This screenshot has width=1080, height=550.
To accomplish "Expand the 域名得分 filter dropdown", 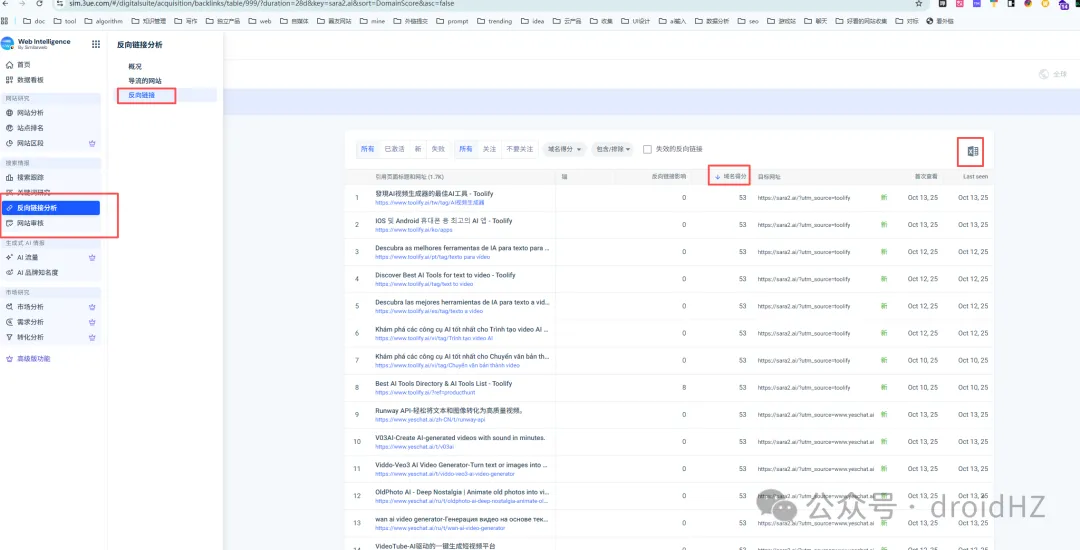I will click(x=565, y=149).
